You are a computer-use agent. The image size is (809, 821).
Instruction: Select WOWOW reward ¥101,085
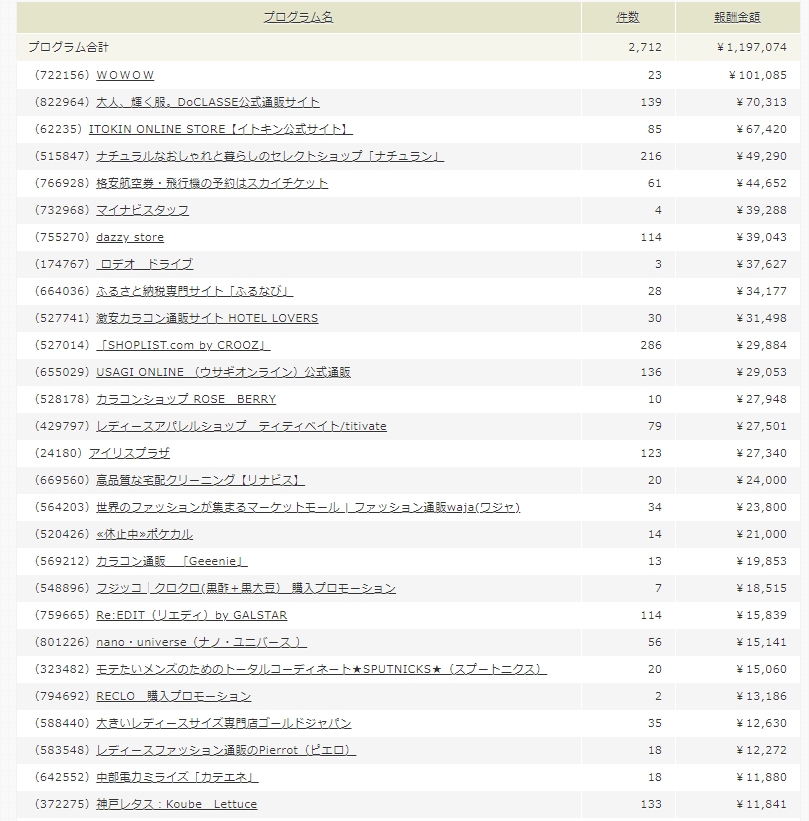click(758, 75)
